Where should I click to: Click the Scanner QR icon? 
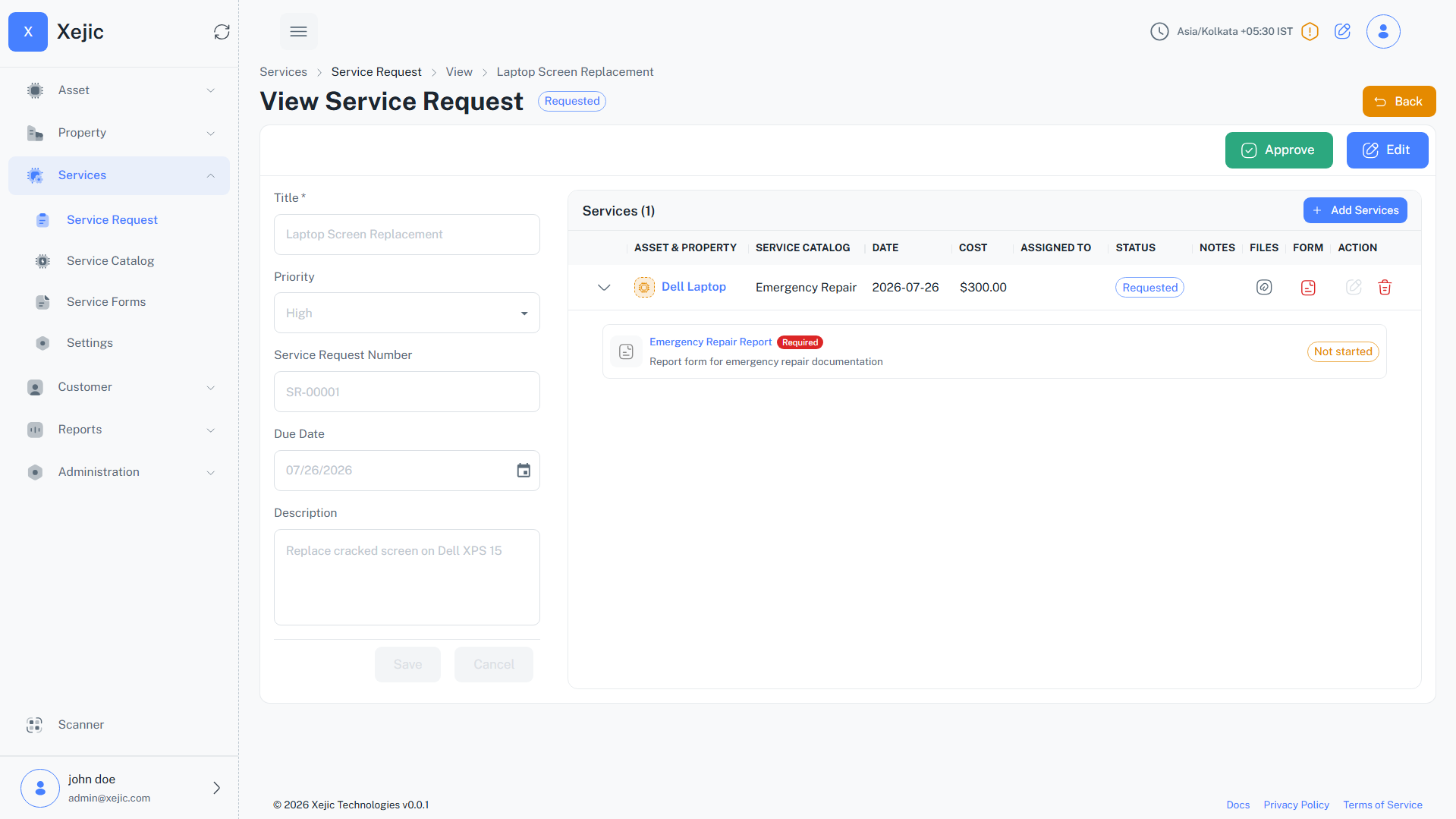34,725
